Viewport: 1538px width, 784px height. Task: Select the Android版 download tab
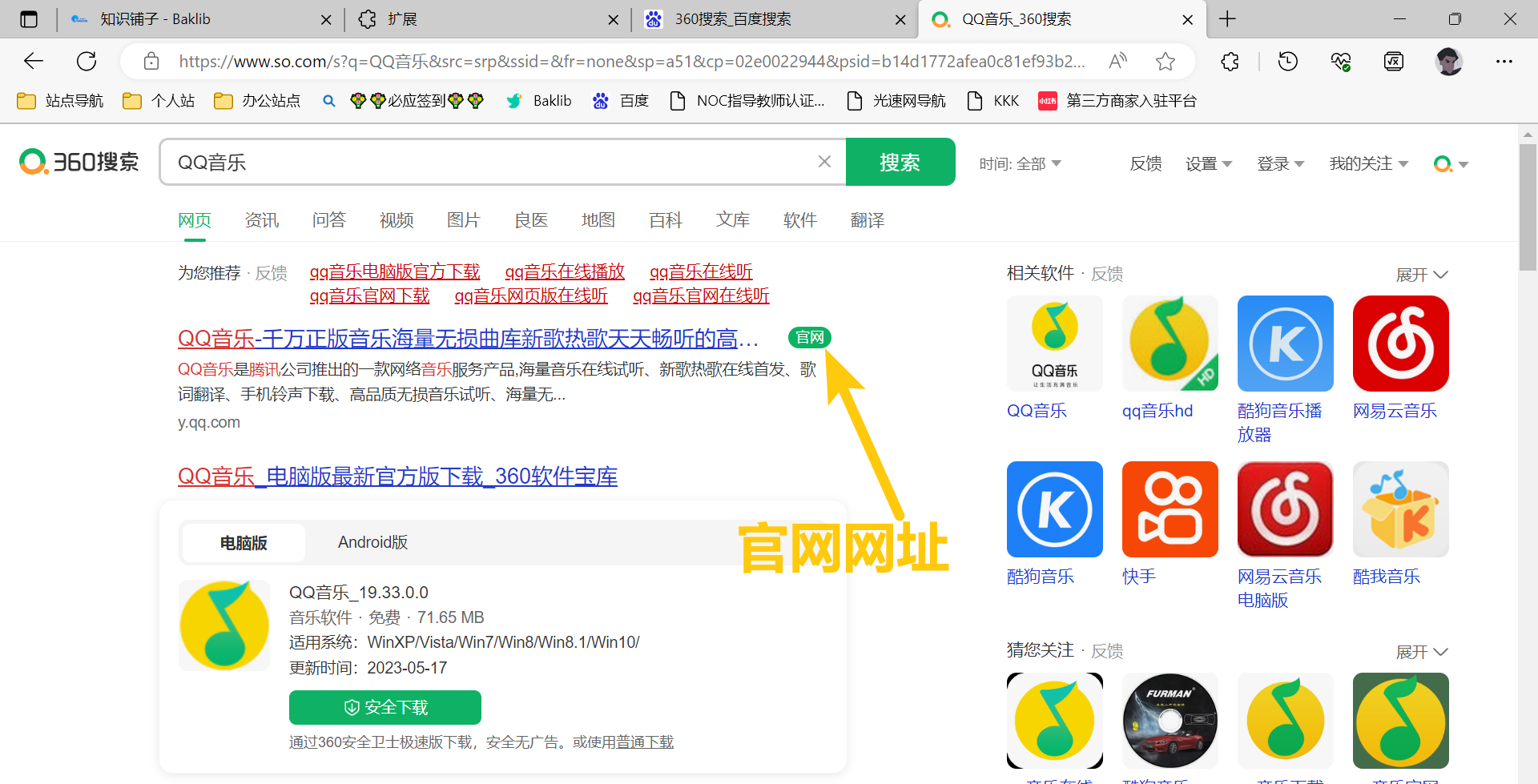click(x=372, y=542)
